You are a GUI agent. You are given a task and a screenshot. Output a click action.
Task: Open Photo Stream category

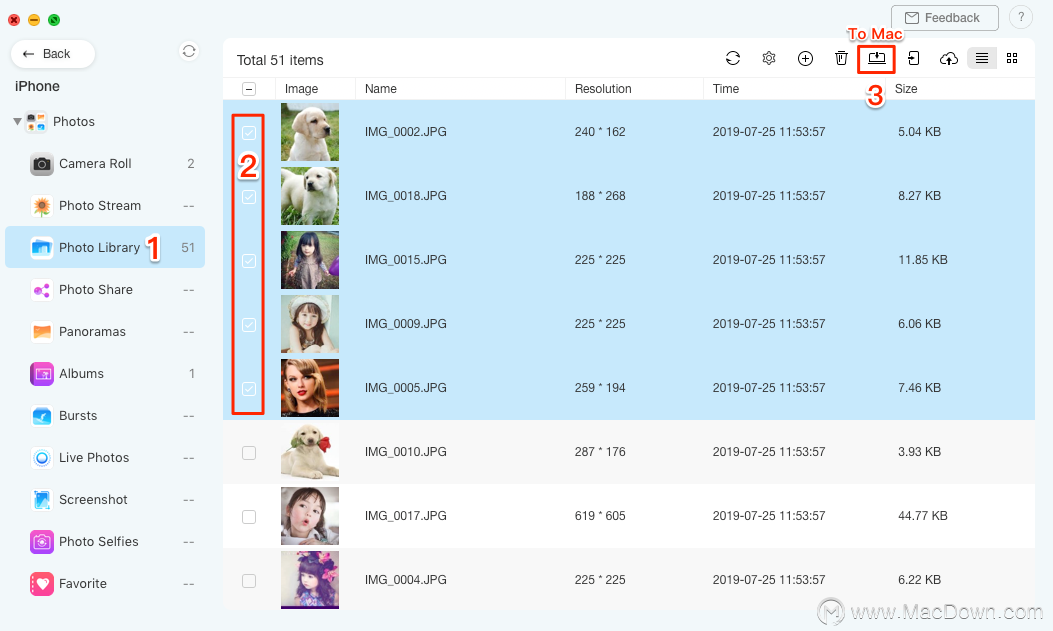105,205
